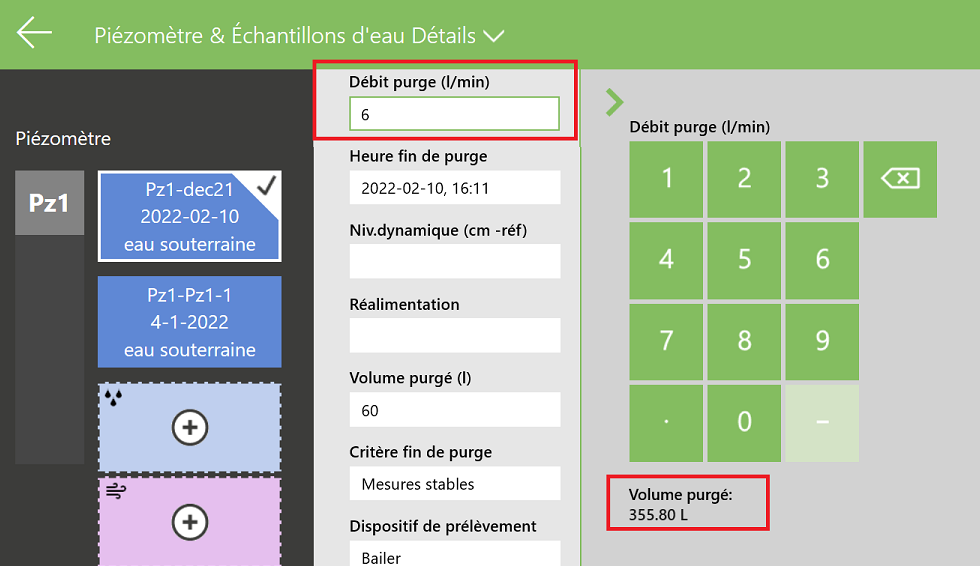Screen dimensions: 980x566
Task: Open sample Pz1-Pz1-1 card
Action: pos(189,322)
